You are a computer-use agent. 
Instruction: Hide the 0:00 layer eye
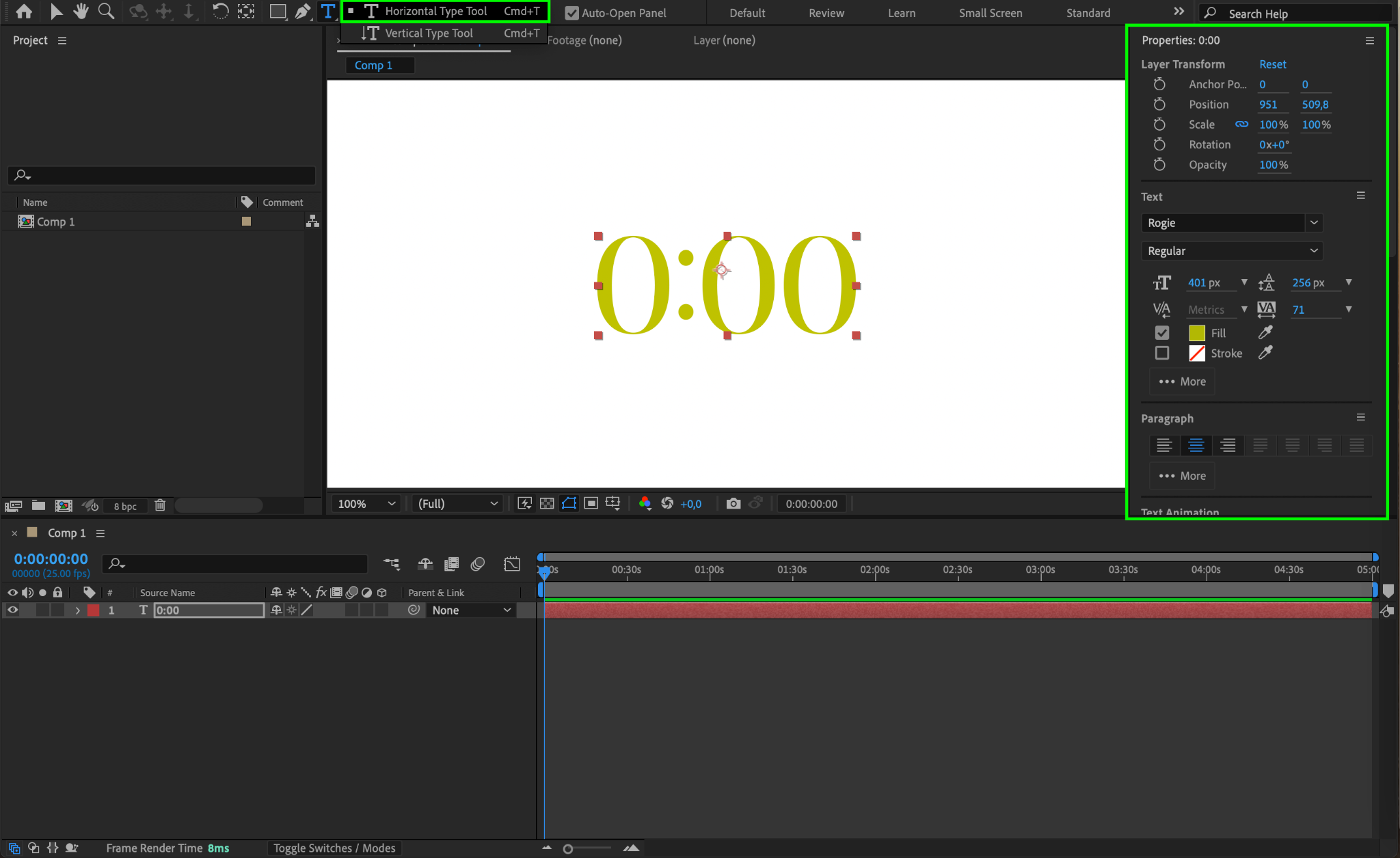12,611
